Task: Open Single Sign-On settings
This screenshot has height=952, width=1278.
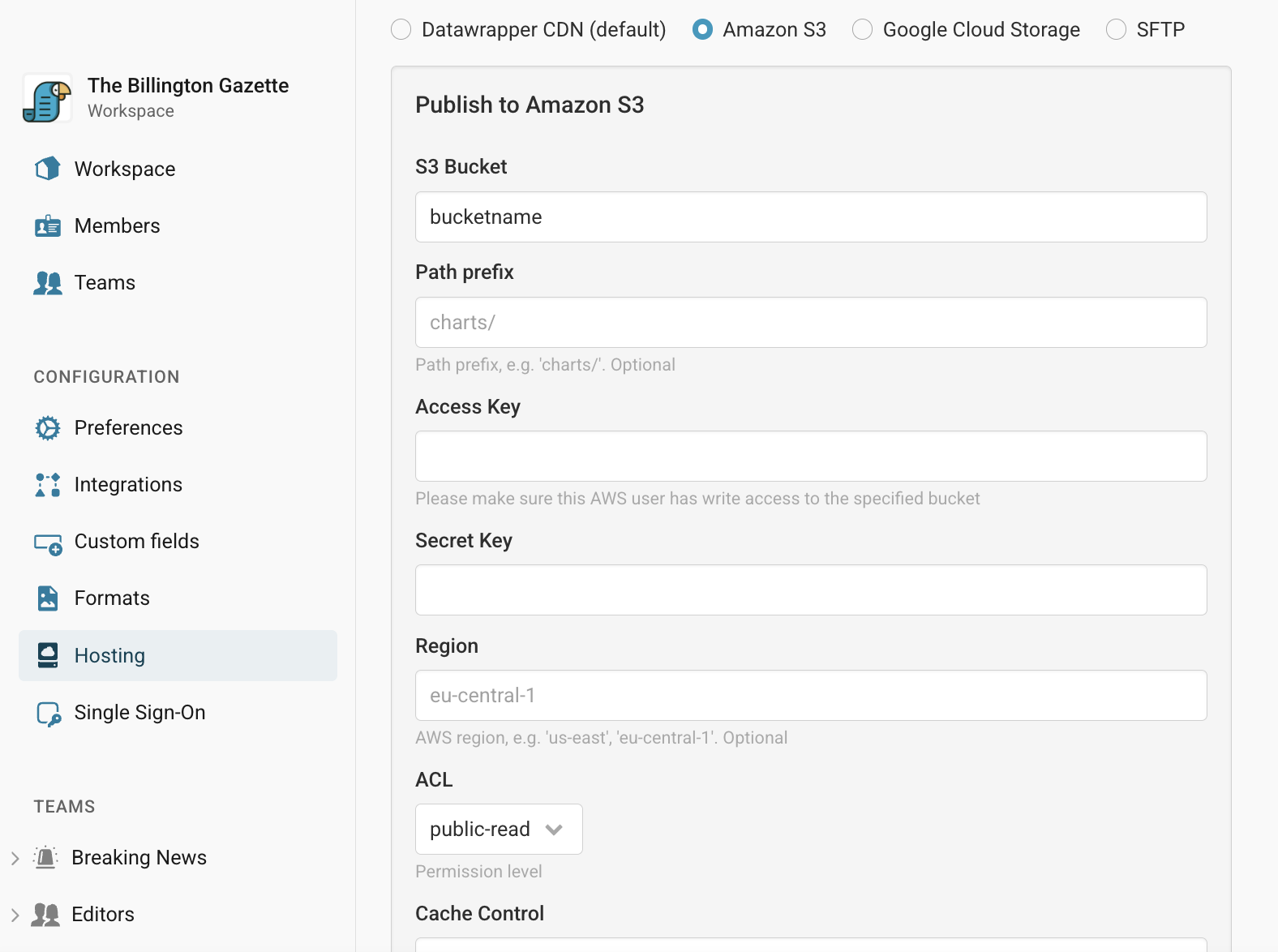Action: point(178,712)
